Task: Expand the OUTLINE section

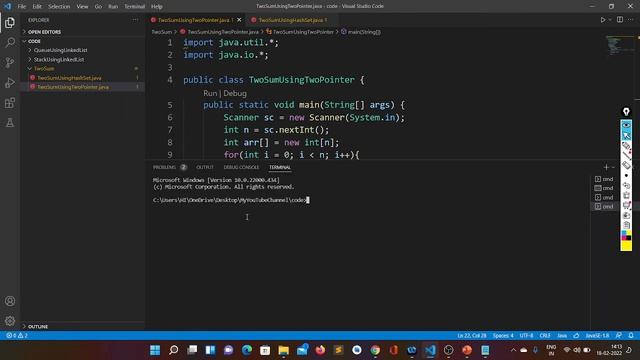Action: (x=83, y=327)
